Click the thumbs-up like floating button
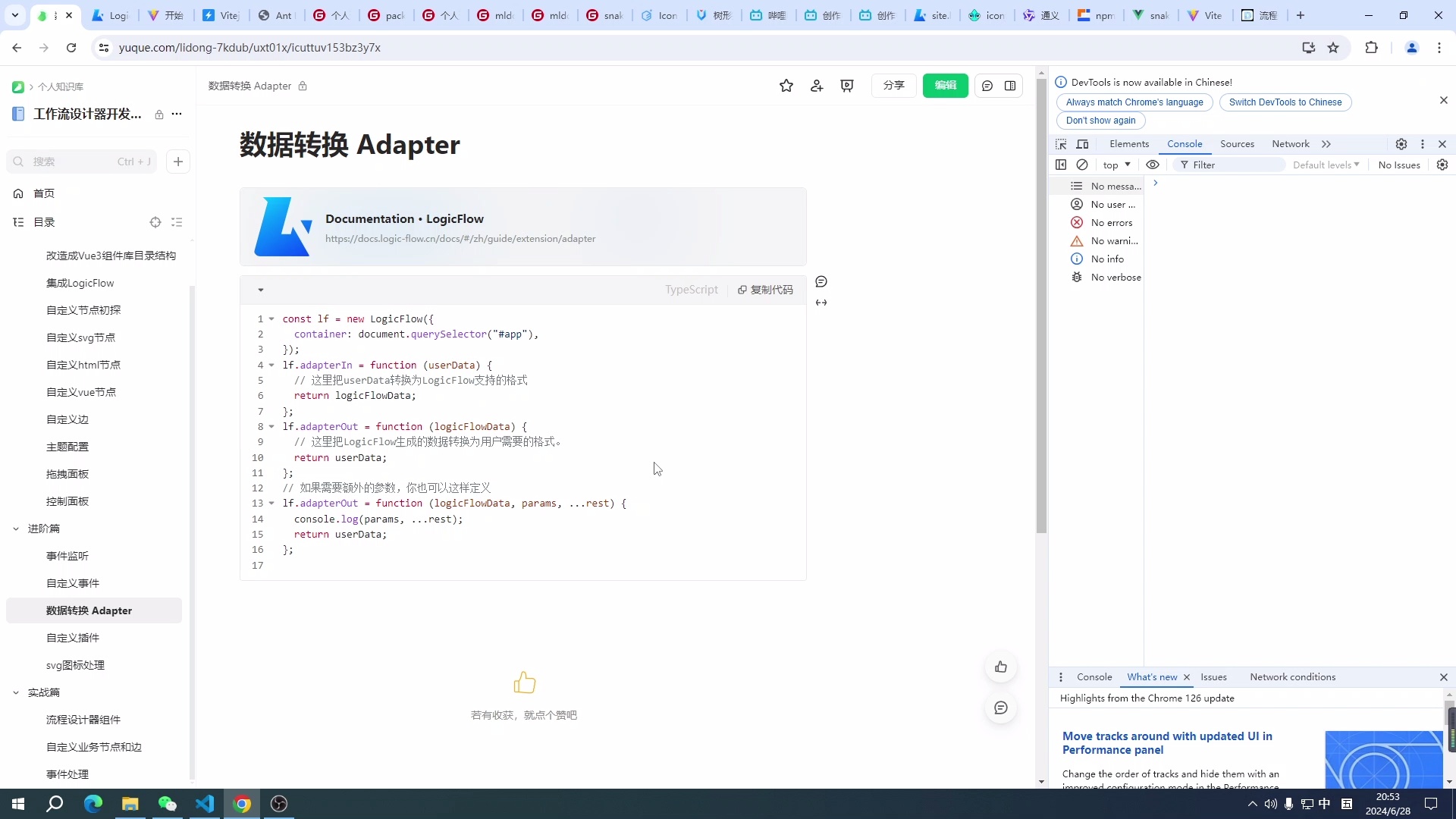Image resolution: width=1456 pixels, height=819 pixels. tap(1001, 667)
